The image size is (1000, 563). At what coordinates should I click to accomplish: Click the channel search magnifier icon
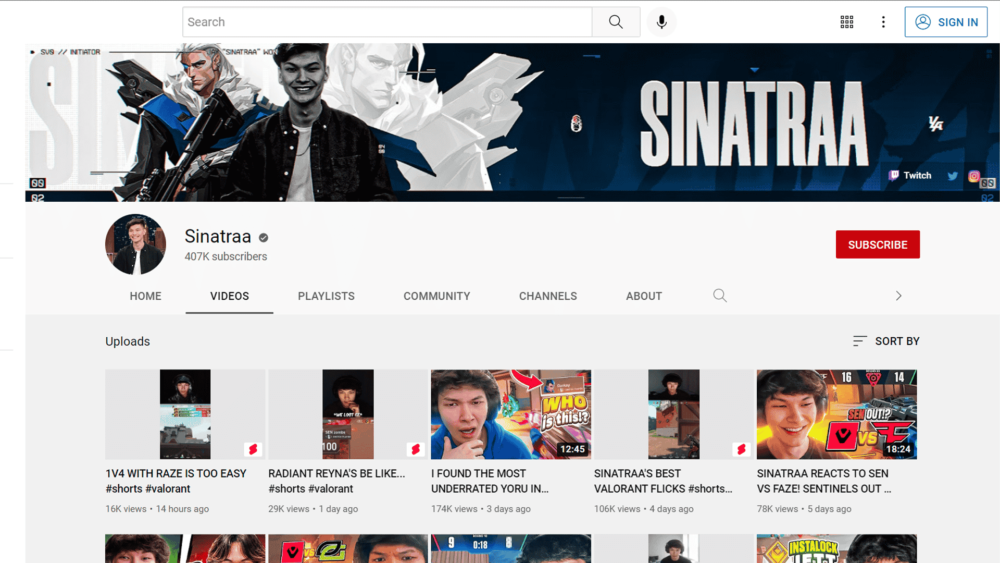(x=719, y=295)
